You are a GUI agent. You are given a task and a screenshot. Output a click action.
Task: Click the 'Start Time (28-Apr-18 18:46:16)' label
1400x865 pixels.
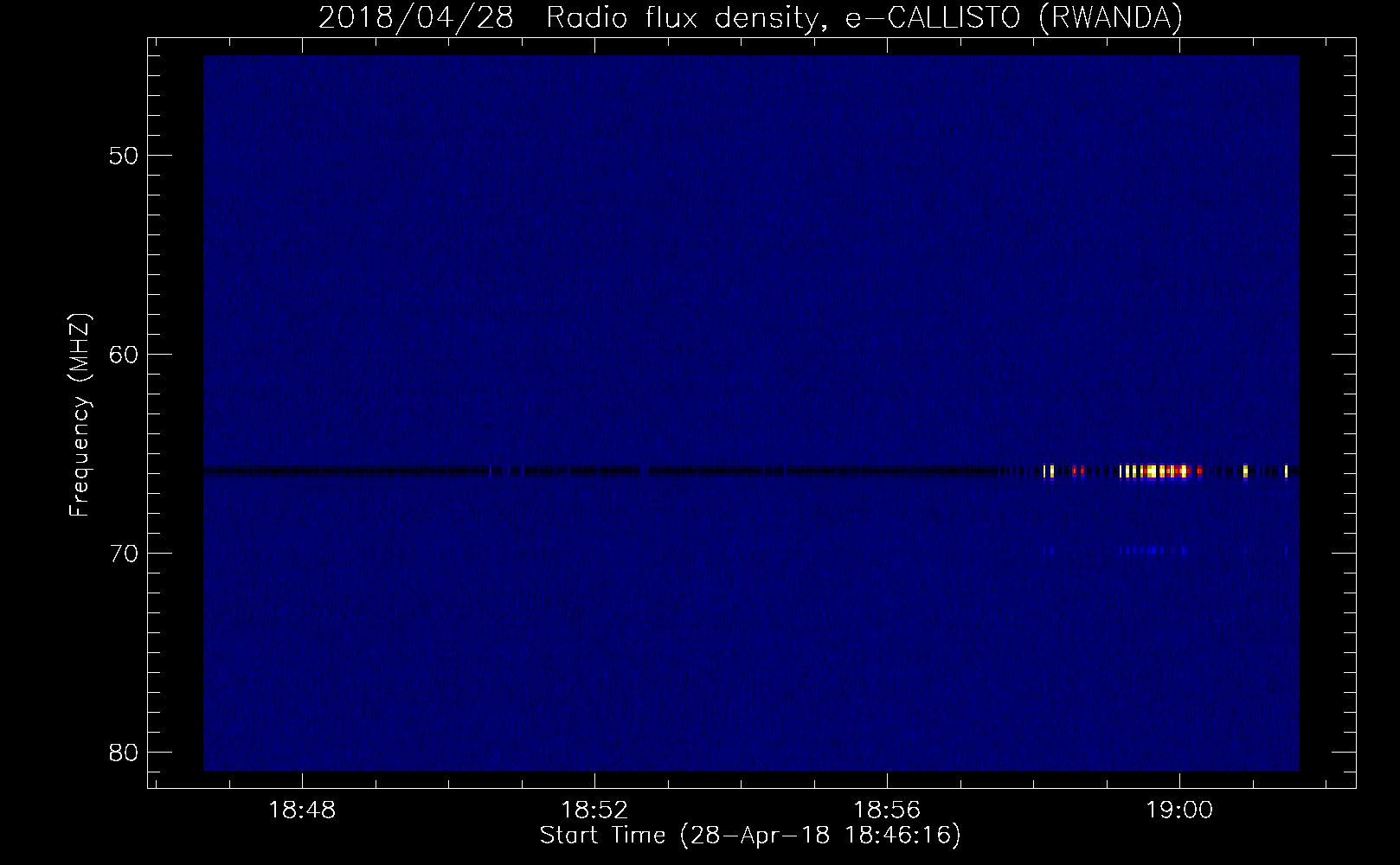(x=750, y=836)
